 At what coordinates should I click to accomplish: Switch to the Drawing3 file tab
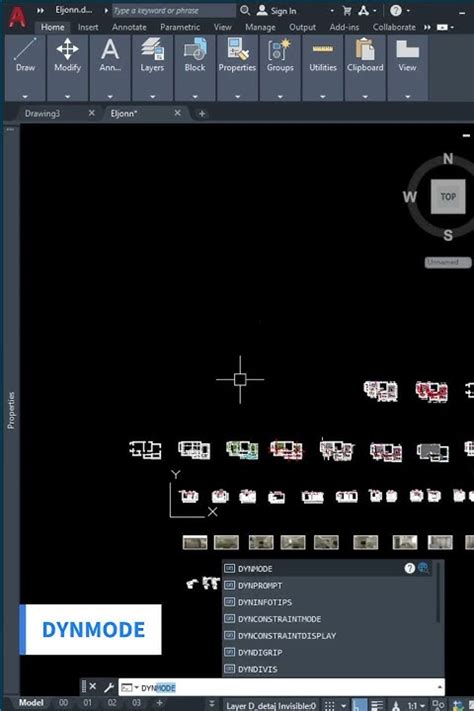[42, 113]
